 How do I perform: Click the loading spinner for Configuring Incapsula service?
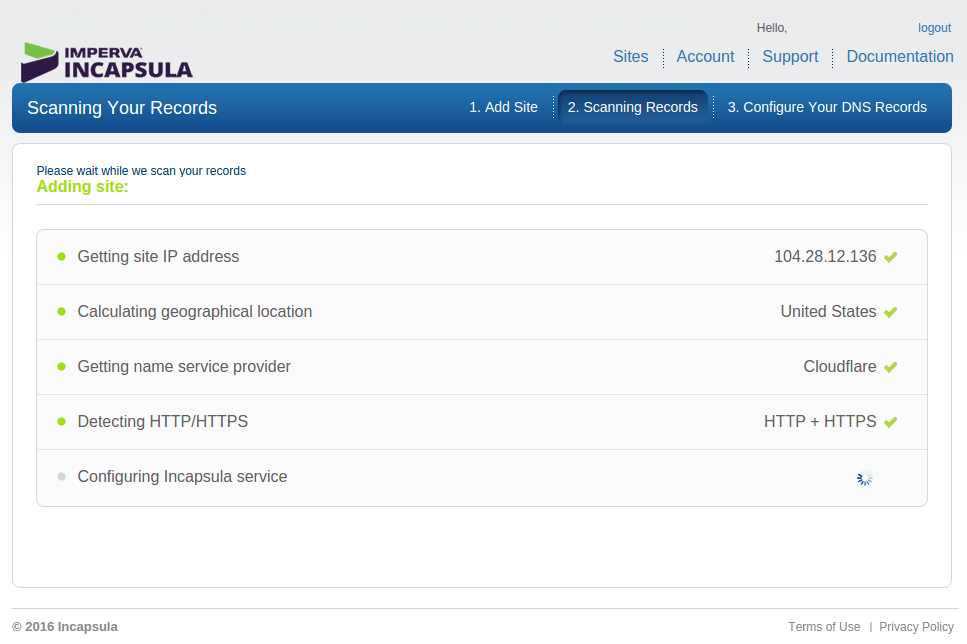(x=865, y=478)
